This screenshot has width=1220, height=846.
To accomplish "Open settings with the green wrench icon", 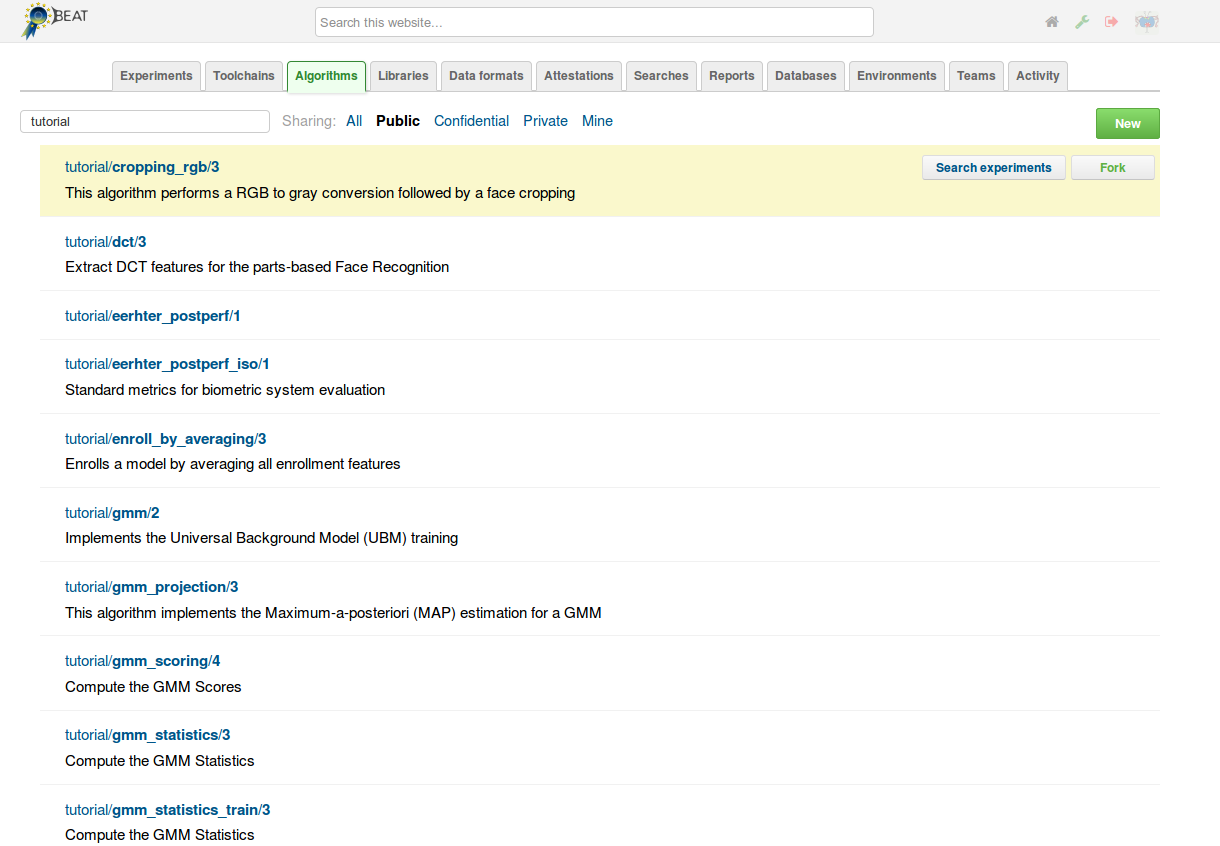I will (x=1082, y=22).
